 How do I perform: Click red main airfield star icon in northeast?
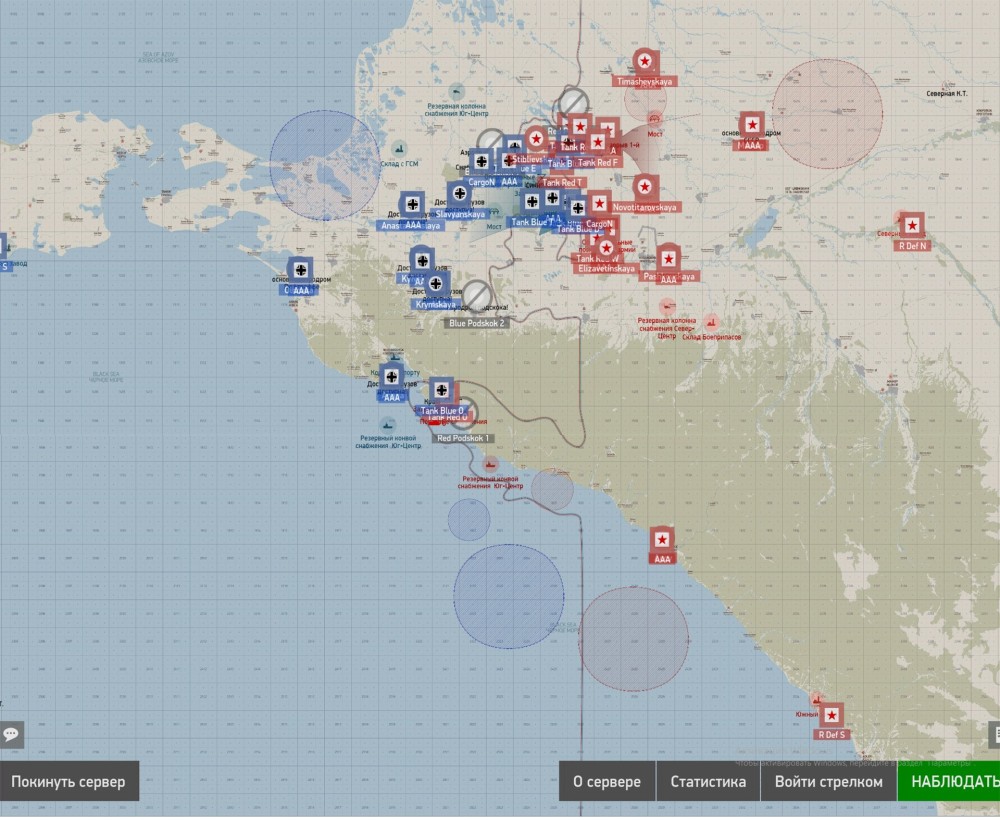click(x=752, y=125)
